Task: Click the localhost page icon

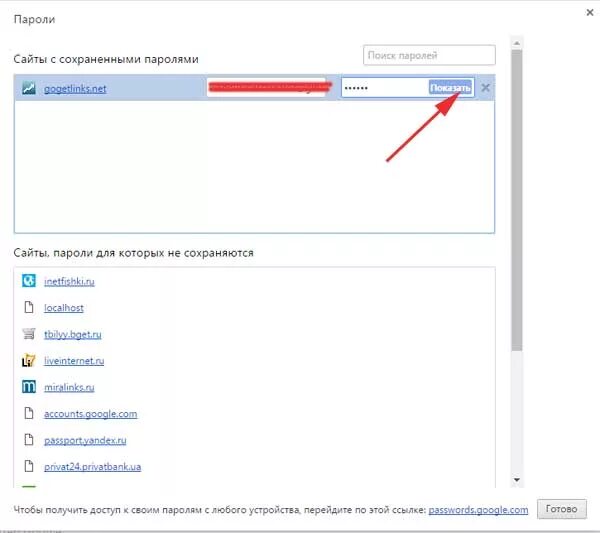Action: (29, 307)
